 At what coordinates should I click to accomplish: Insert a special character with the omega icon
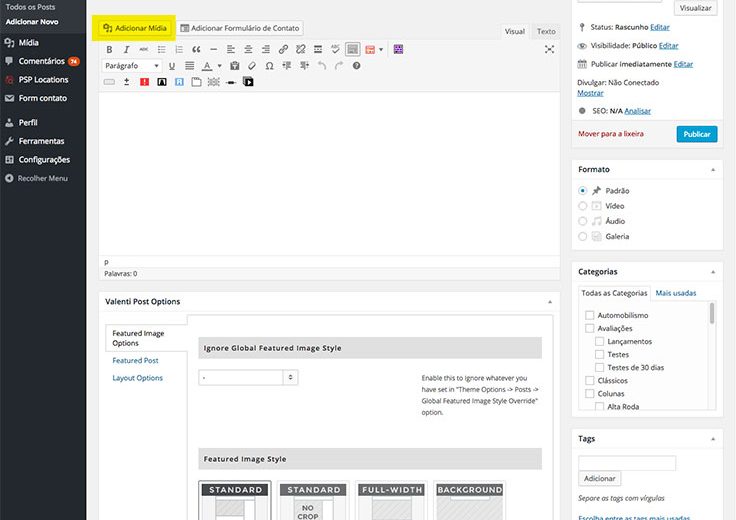tap(268, 66)
